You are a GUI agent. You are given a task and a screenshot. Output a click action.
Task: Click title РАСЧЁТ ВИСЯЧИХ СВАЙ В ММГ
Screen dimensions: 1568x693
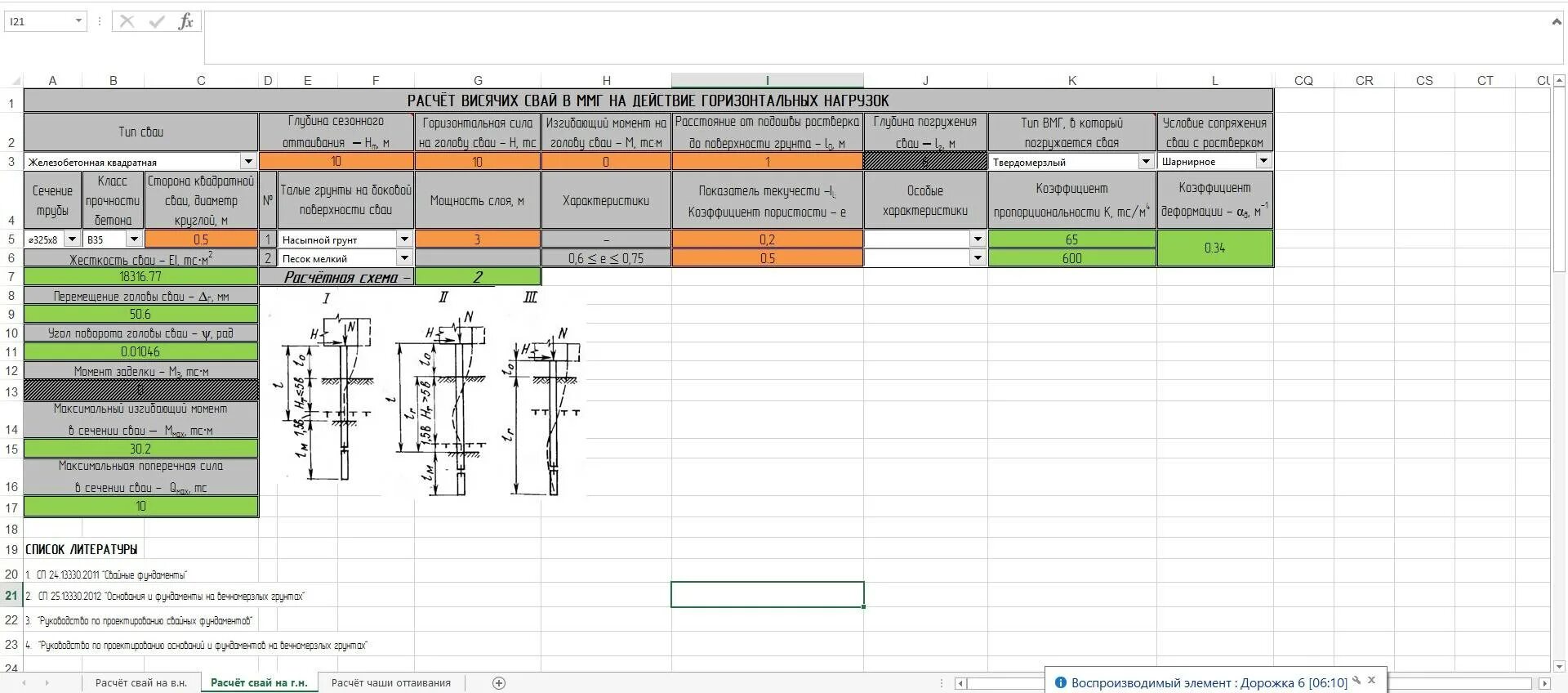(x=648, y=101)
